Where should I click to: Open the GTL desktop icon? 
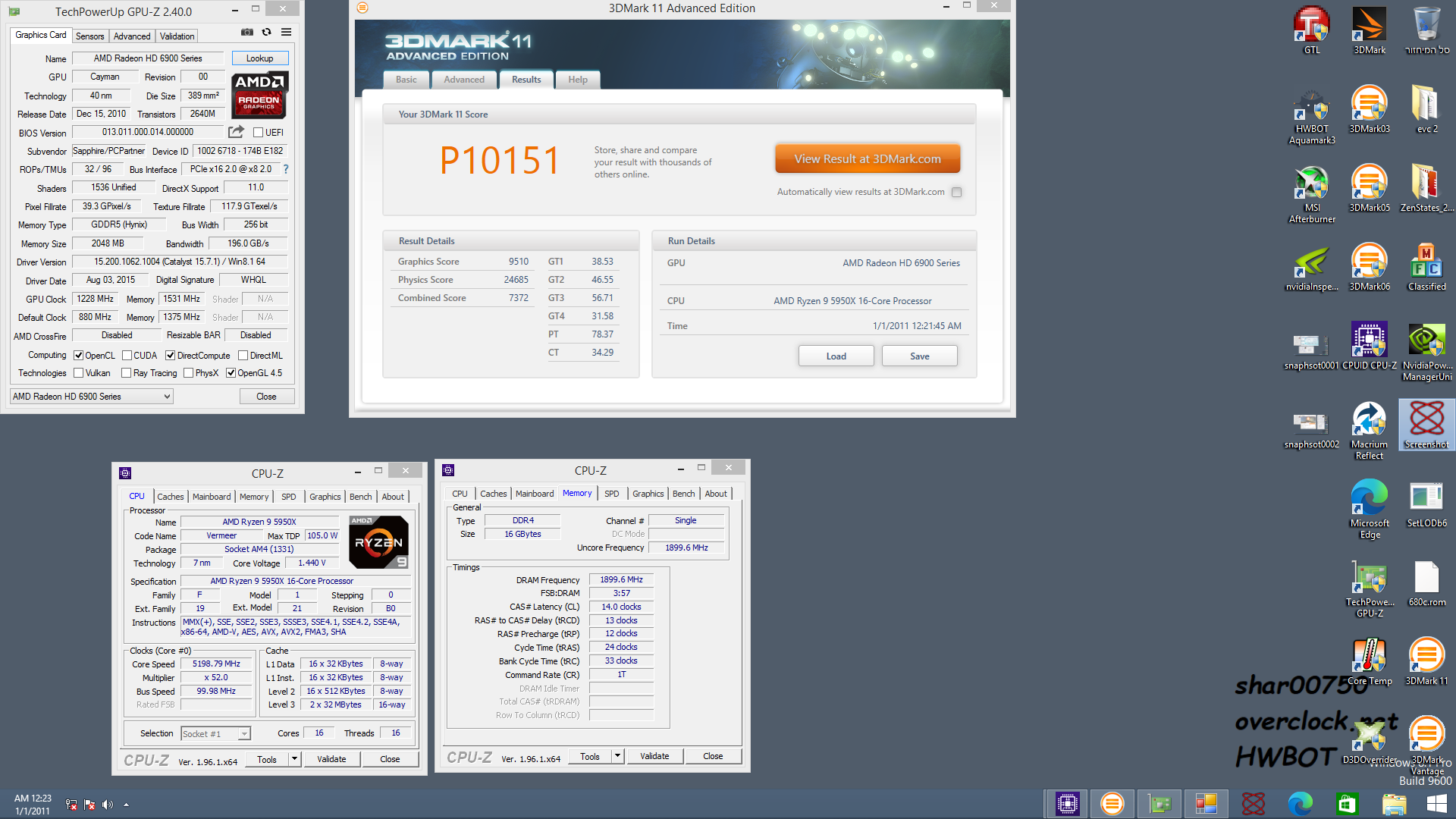click(1312, 30)
